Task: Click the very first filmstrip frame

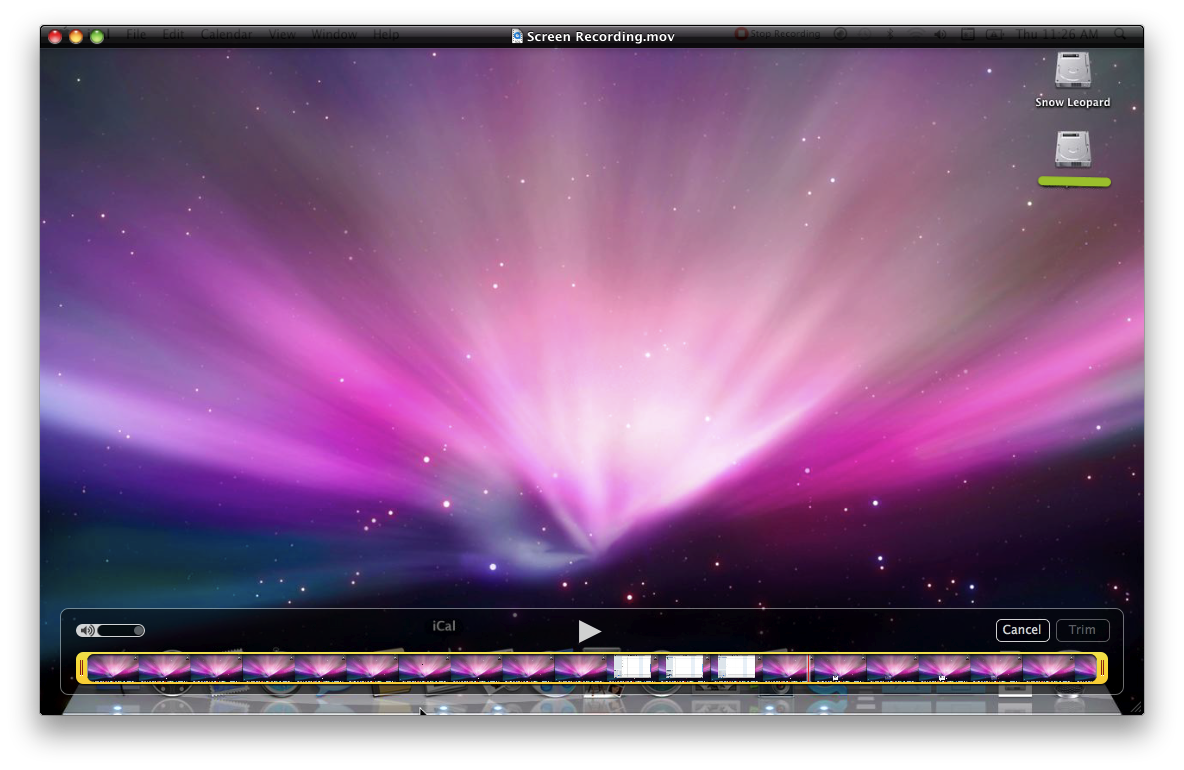Action: pyautogui.click(x=113, y=668)
